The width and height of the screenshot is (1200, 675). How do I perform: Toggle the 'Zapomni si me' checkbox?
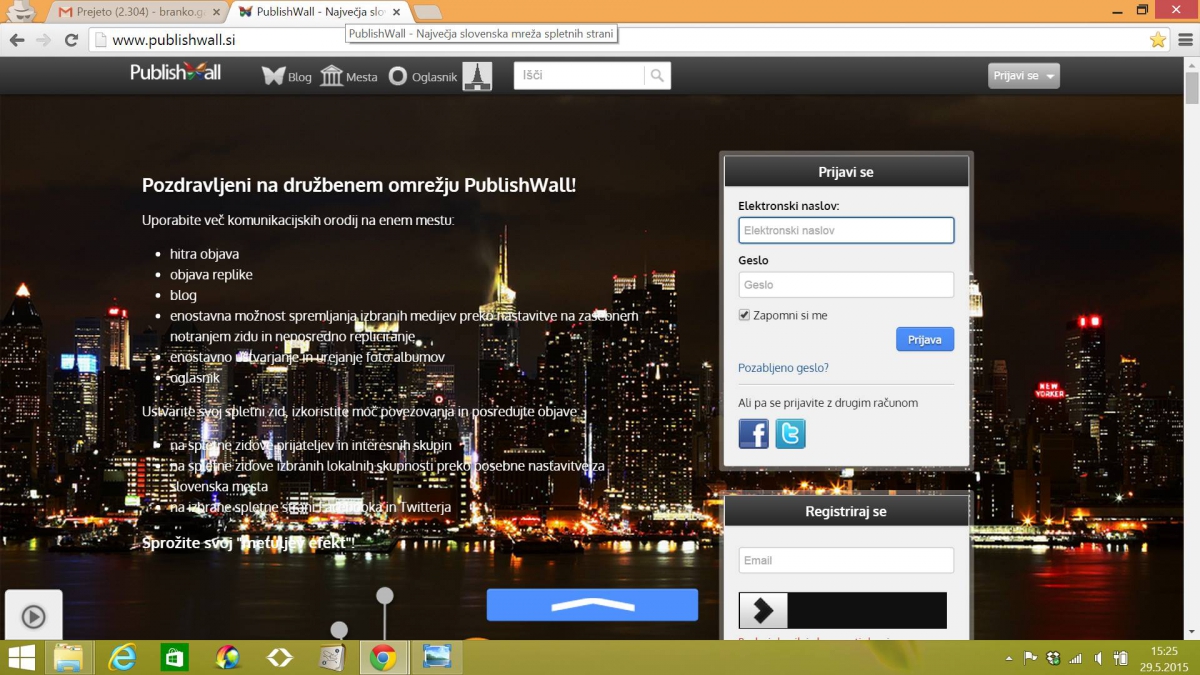tap(744, 315)
